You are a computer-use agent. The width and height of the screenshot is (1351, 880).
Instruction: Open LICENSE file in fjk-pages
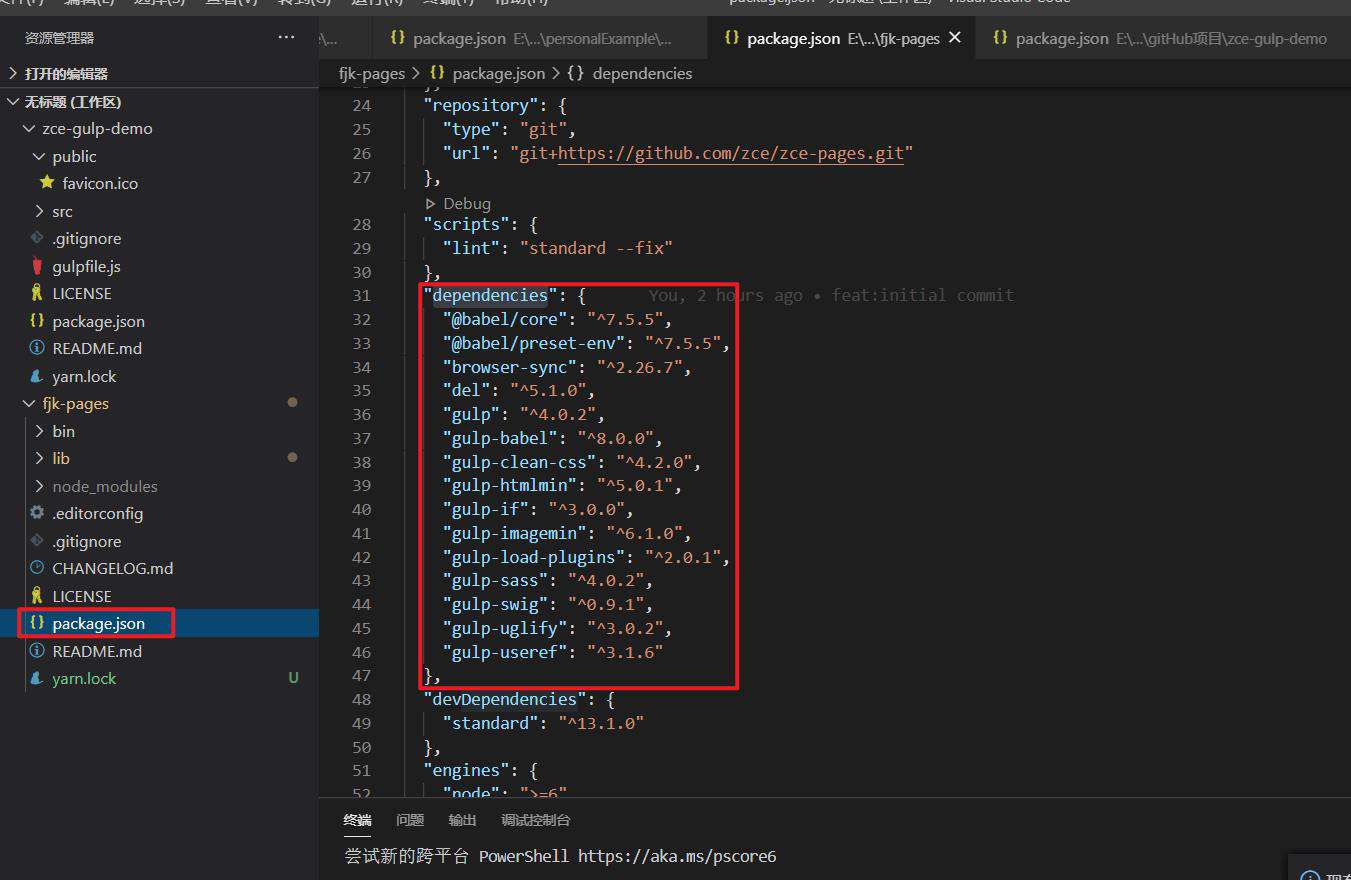pos(82,597)
